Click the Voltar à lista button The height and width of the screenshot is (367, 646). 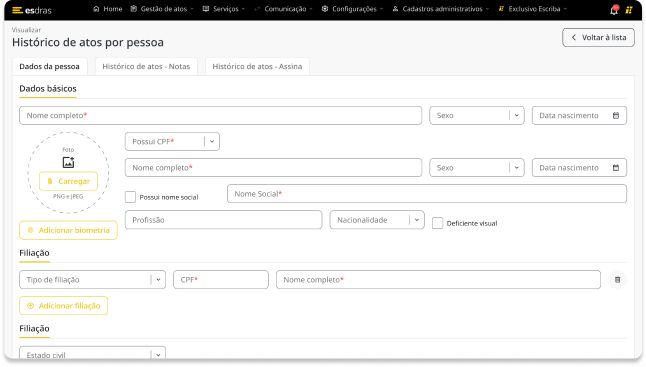(x=598, y=37)
